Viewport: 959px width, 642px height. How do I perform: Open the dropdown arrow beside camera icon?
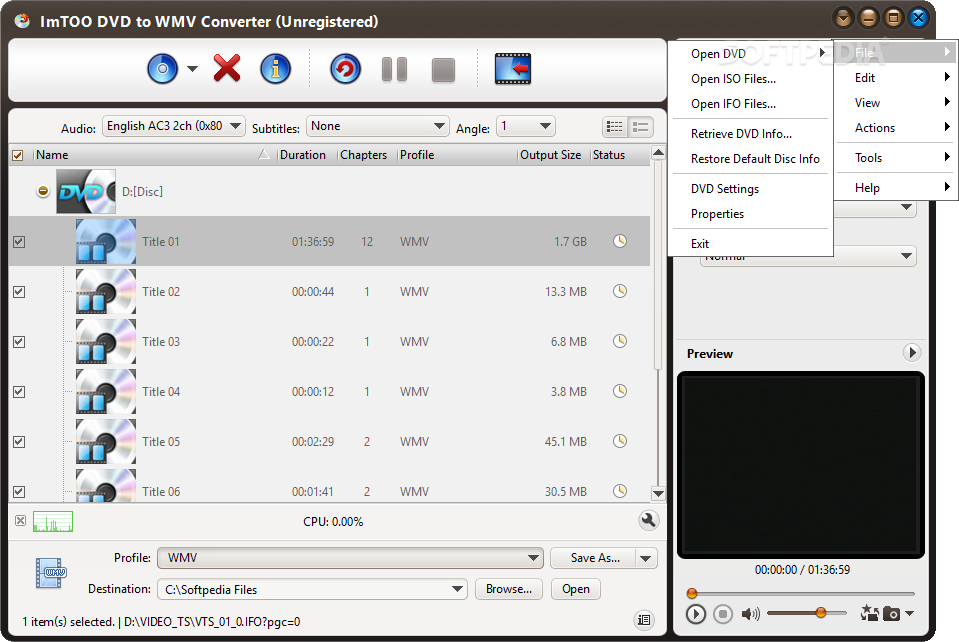pos(909,614)
